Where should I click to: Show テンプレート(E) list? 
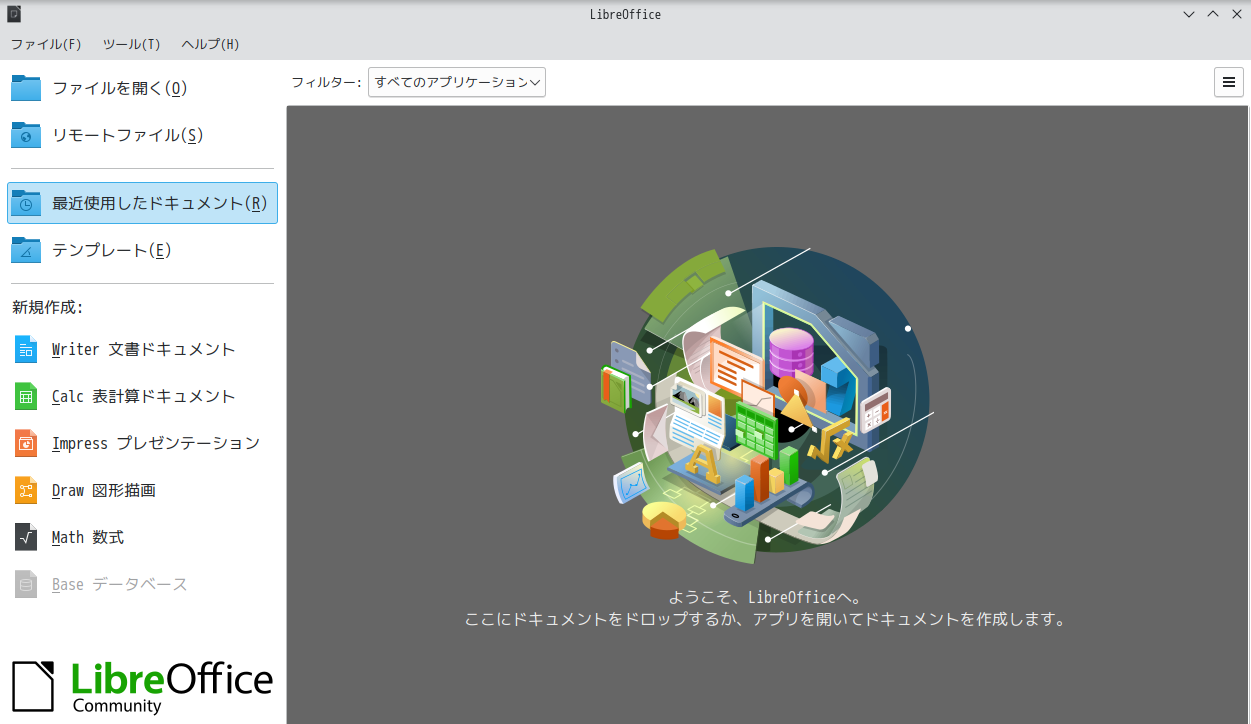(142, 250)
